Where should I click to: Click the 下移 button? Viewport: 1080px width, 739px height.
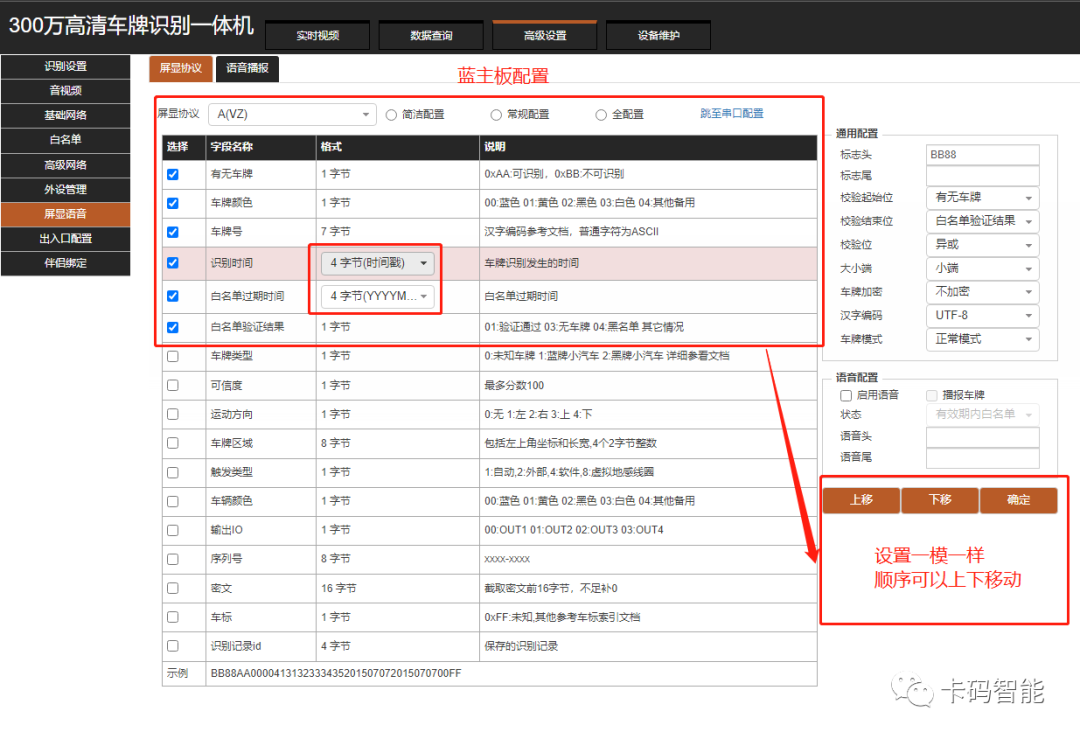(x=940, y=501)
